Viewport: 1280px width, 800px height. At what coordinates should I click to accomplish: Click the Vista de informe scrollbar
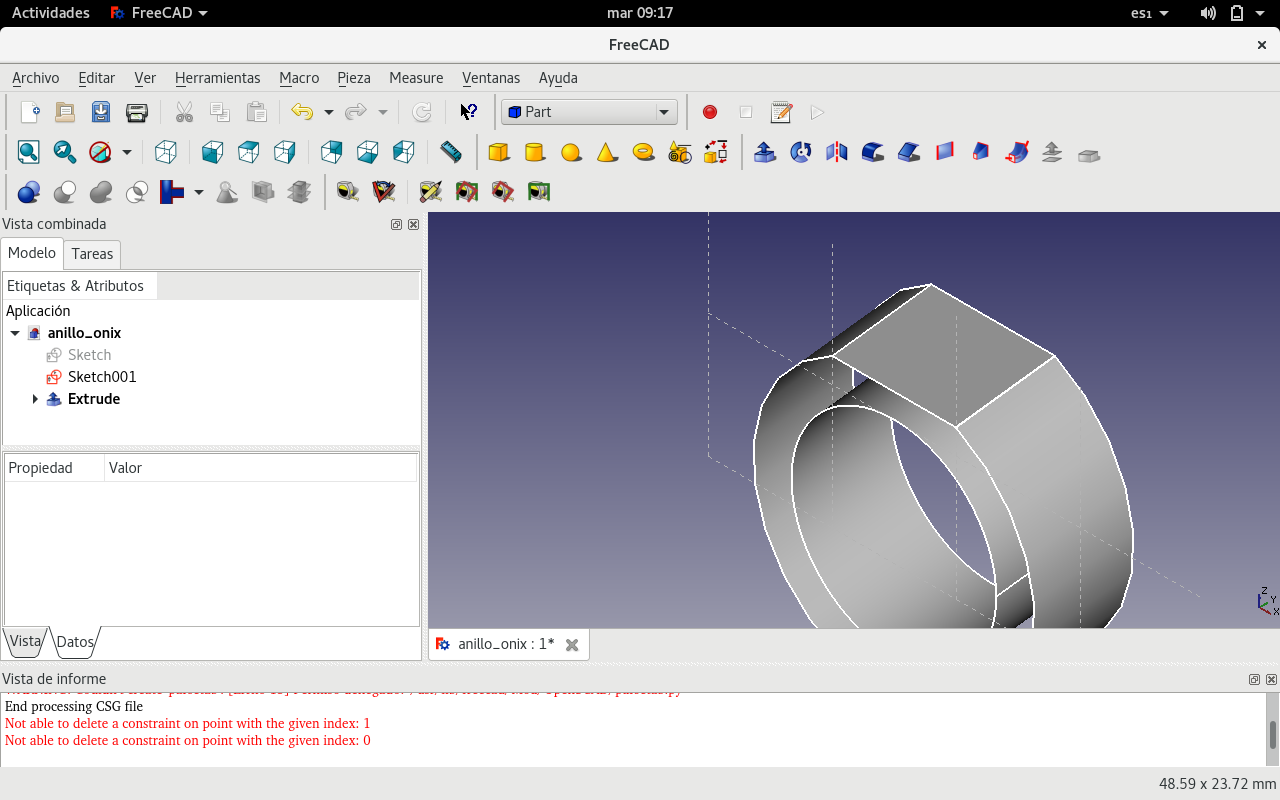coord(1272,734)
